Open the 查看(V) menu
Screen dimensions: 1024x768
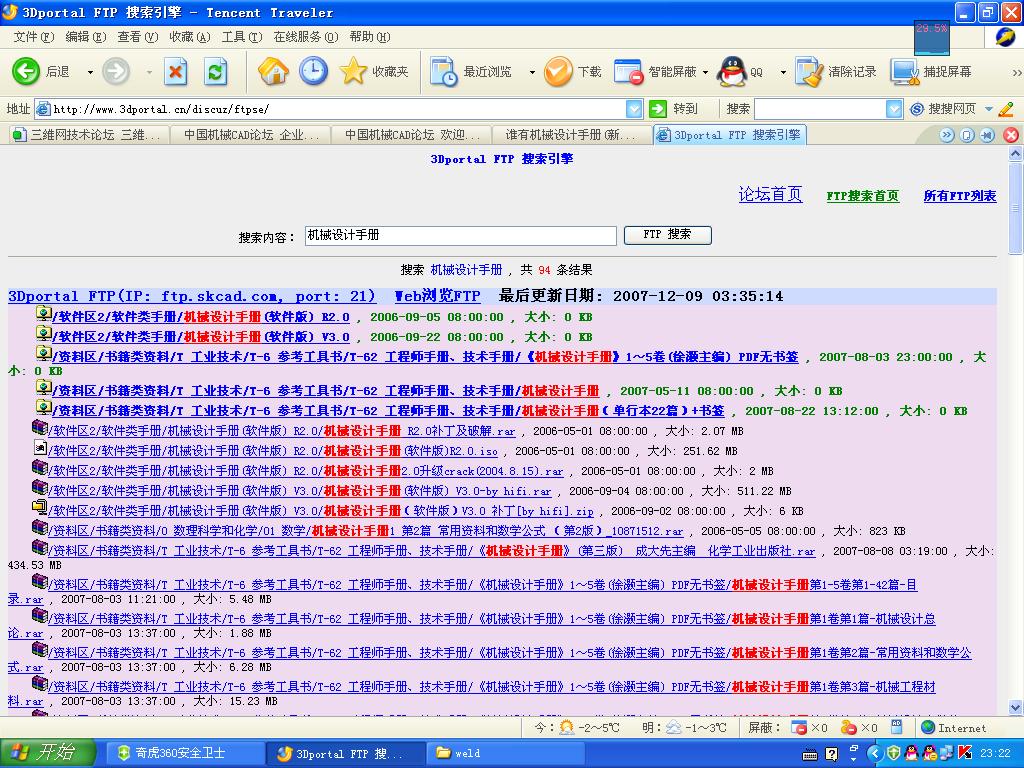tap(137, 37)
